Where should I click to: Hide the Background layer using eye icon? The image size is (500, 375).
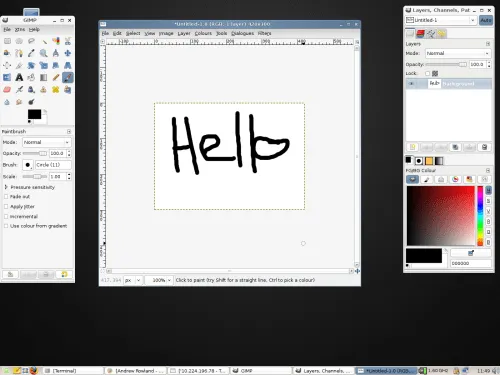tap(411, 84)
